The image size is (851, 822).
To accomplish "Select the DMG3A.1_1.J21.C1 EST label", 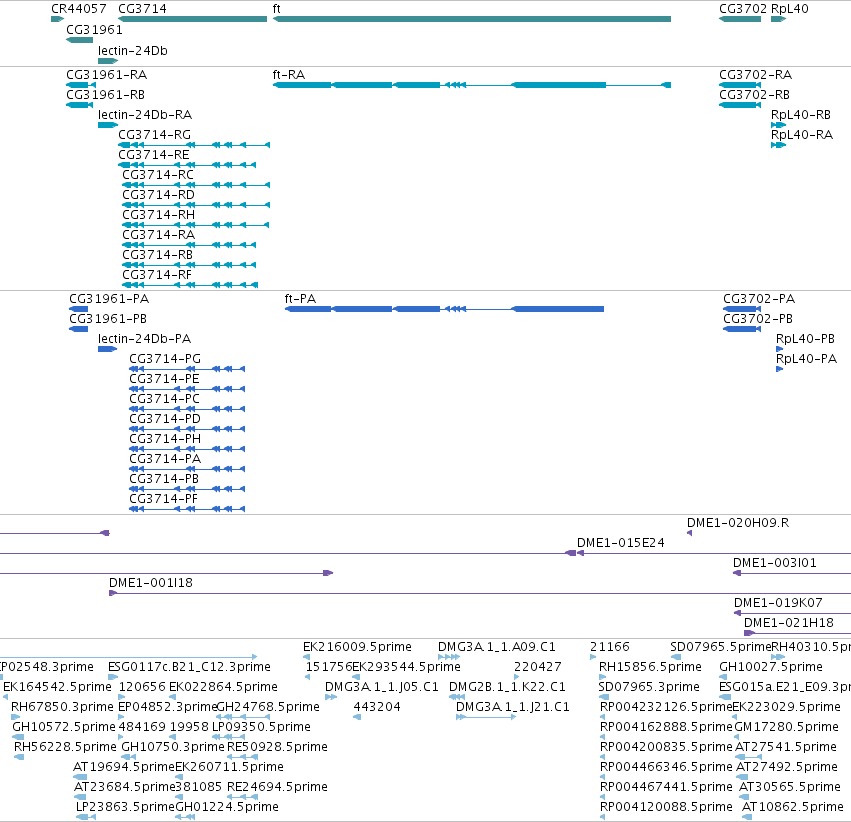I will 512,708.
